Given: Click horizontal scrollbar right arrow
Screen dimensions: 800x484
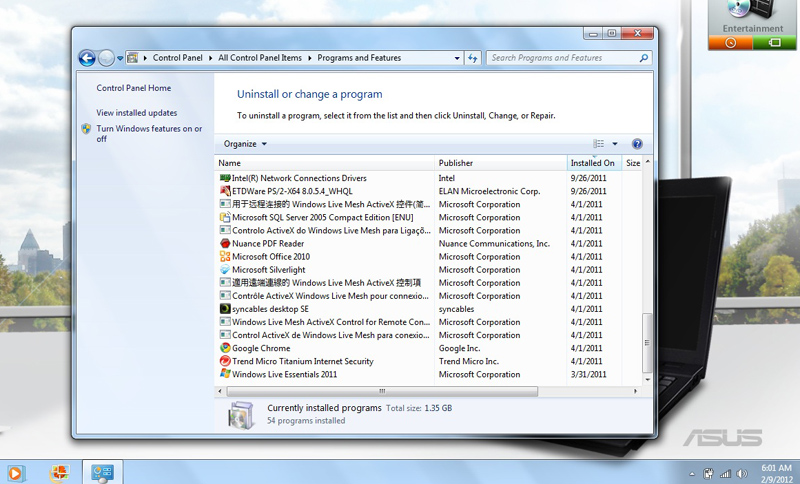Looking at the screenshot, I should tap(635, 391).
